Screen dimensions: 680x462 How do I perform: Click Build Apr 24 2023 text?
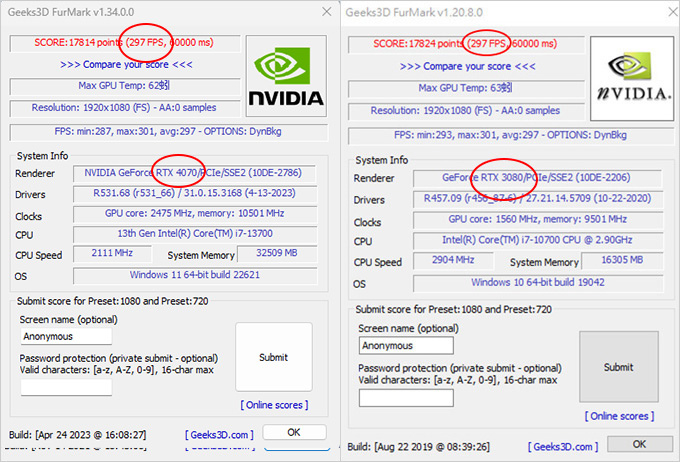(78, 435)
